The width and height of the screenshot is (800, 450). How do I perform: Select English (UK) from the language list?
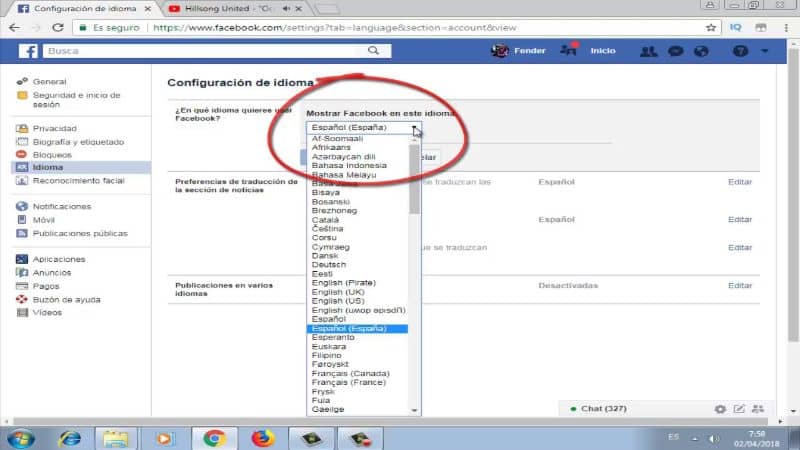(338, 292)
